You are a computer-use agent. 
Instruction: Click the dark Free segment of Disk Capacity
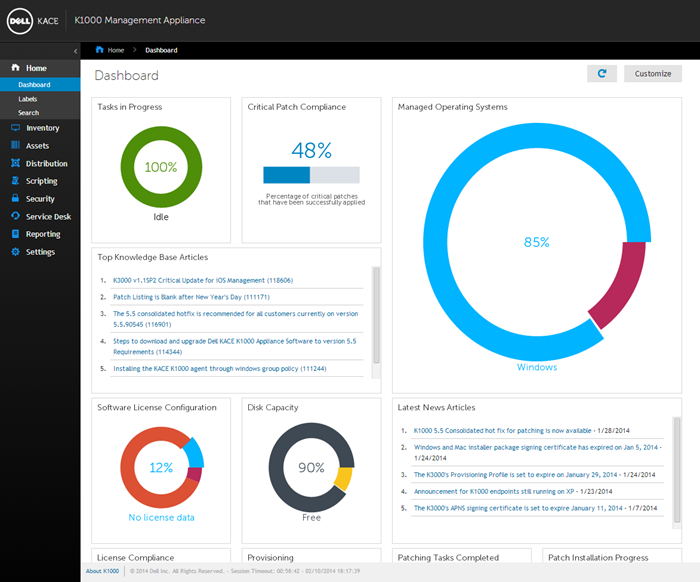point(275,467)
